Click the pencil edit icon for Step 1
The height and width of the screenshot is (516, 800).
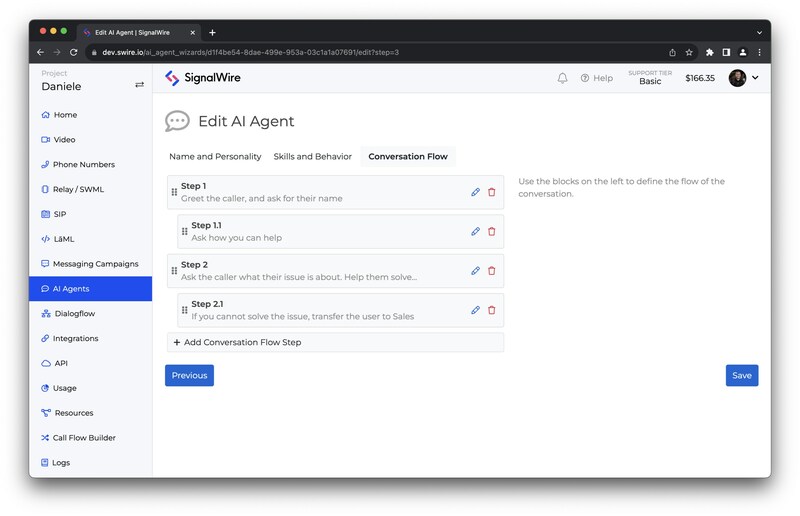tap(476, 192)
